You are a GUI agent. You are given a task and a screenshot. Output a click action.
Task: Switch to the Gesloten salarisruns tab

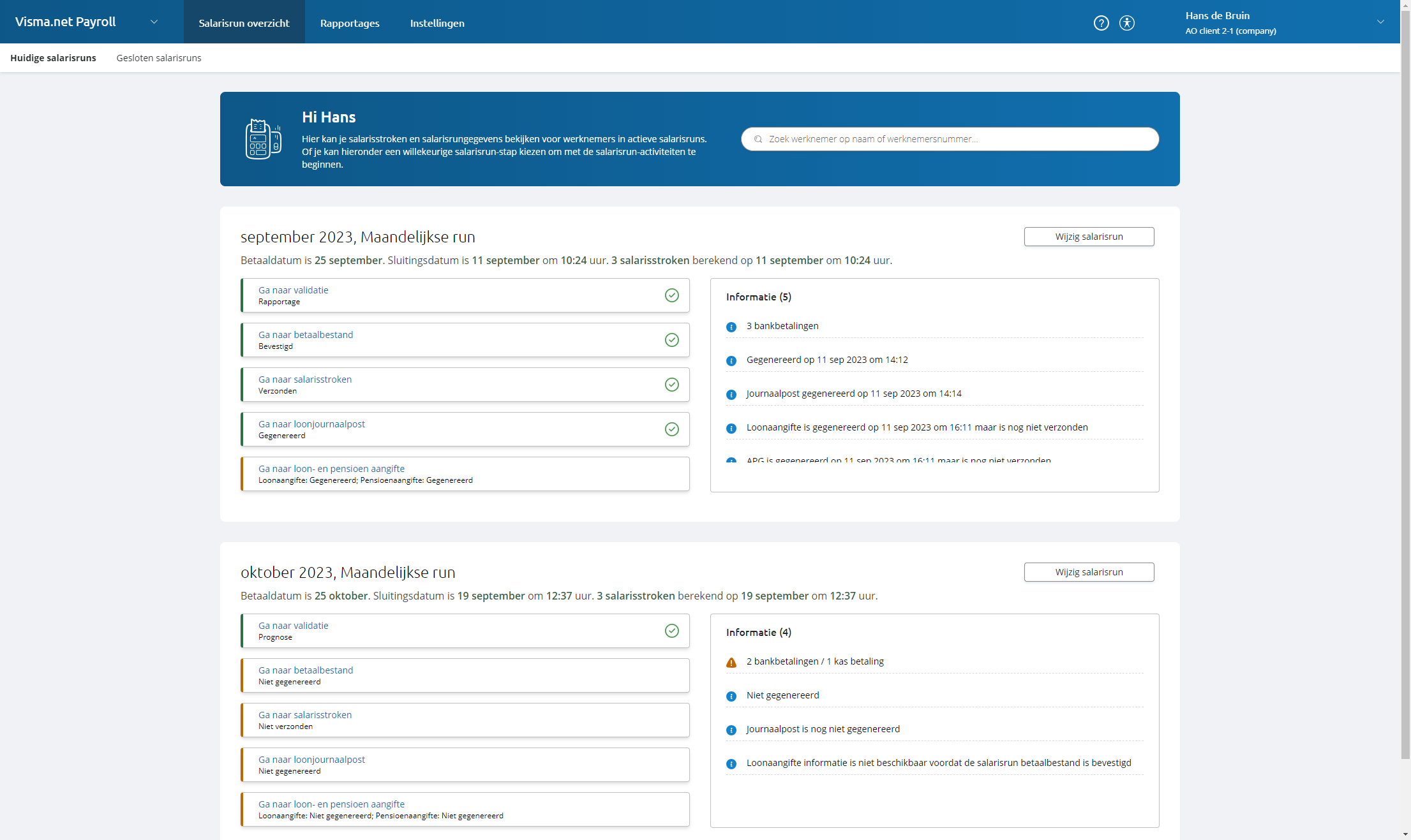[158, 57]
